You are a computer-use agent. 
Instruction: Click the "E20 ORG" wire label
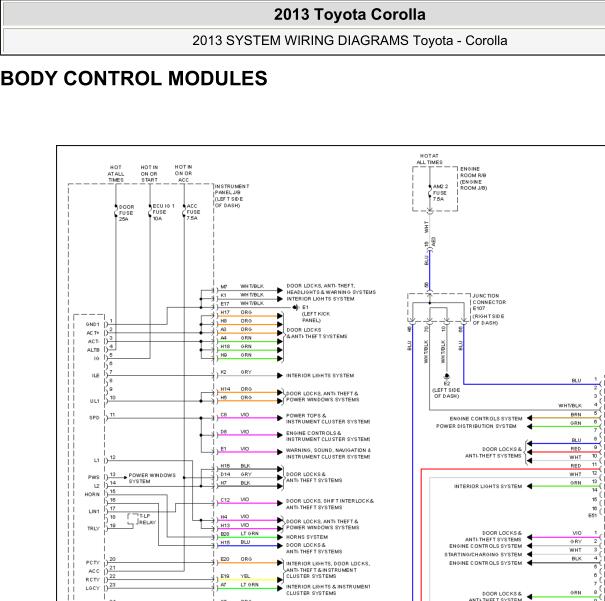click(x=236, y=559)
